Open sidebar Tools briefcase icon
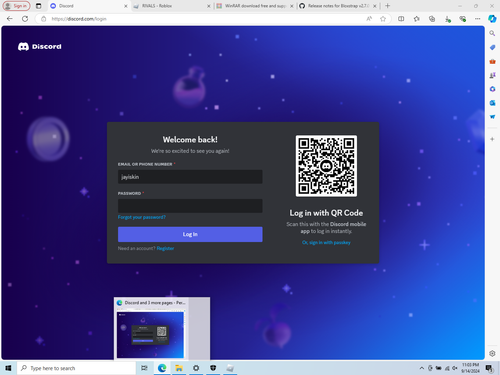 coord(492,61)
